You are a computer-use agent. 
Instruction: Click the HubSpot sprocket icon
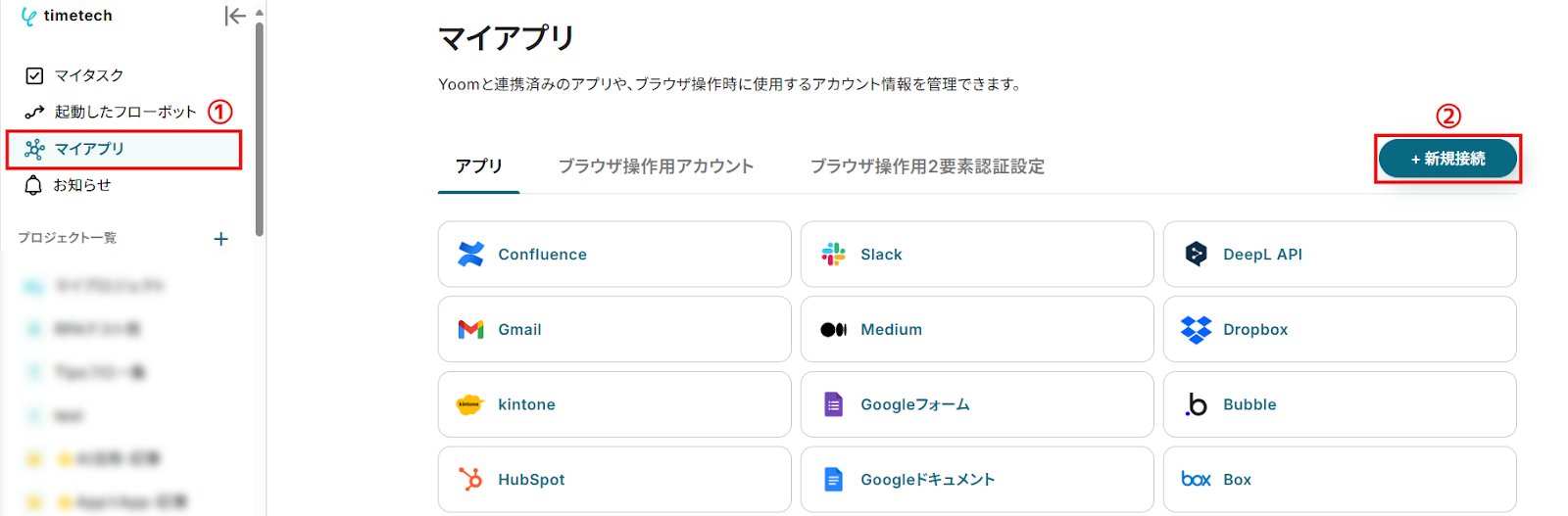[x=470, y=480]
